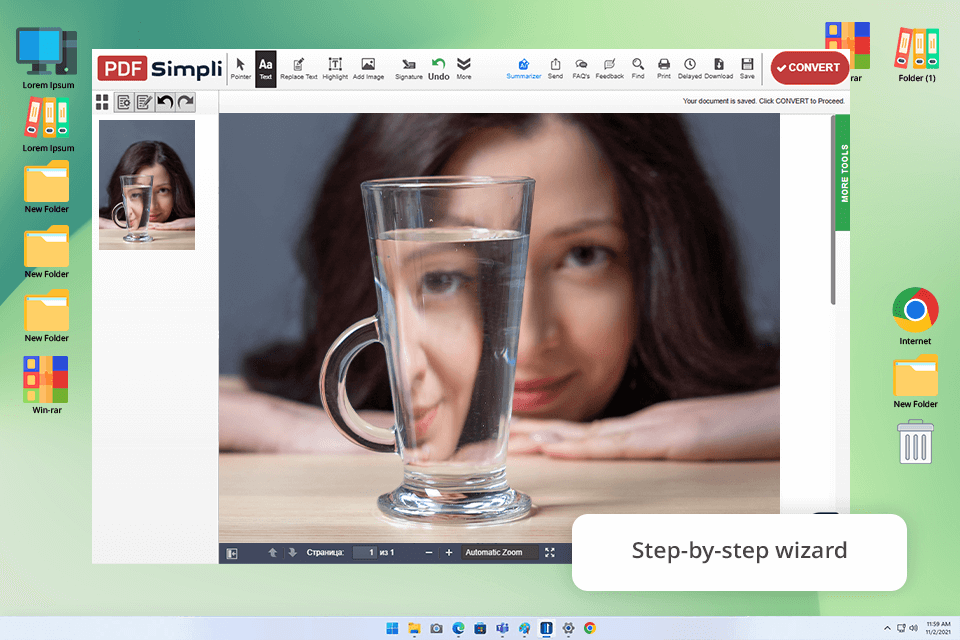Open Chrome from taskbar
This screenshot has height=640, width=960.
(x=590, y=628)
